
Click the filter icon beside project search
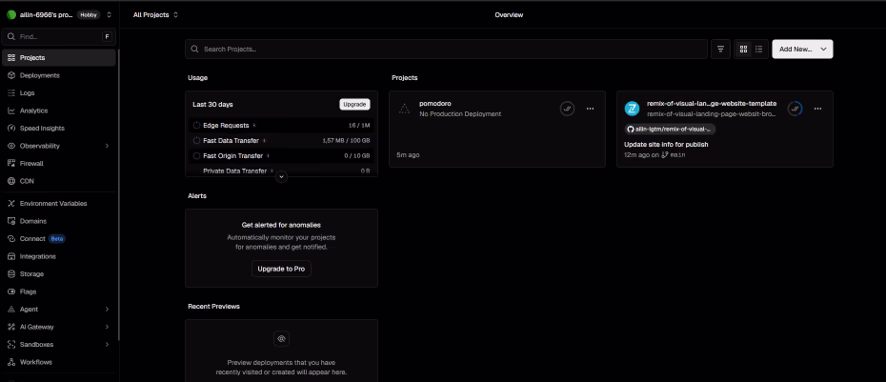pos(720,49)
